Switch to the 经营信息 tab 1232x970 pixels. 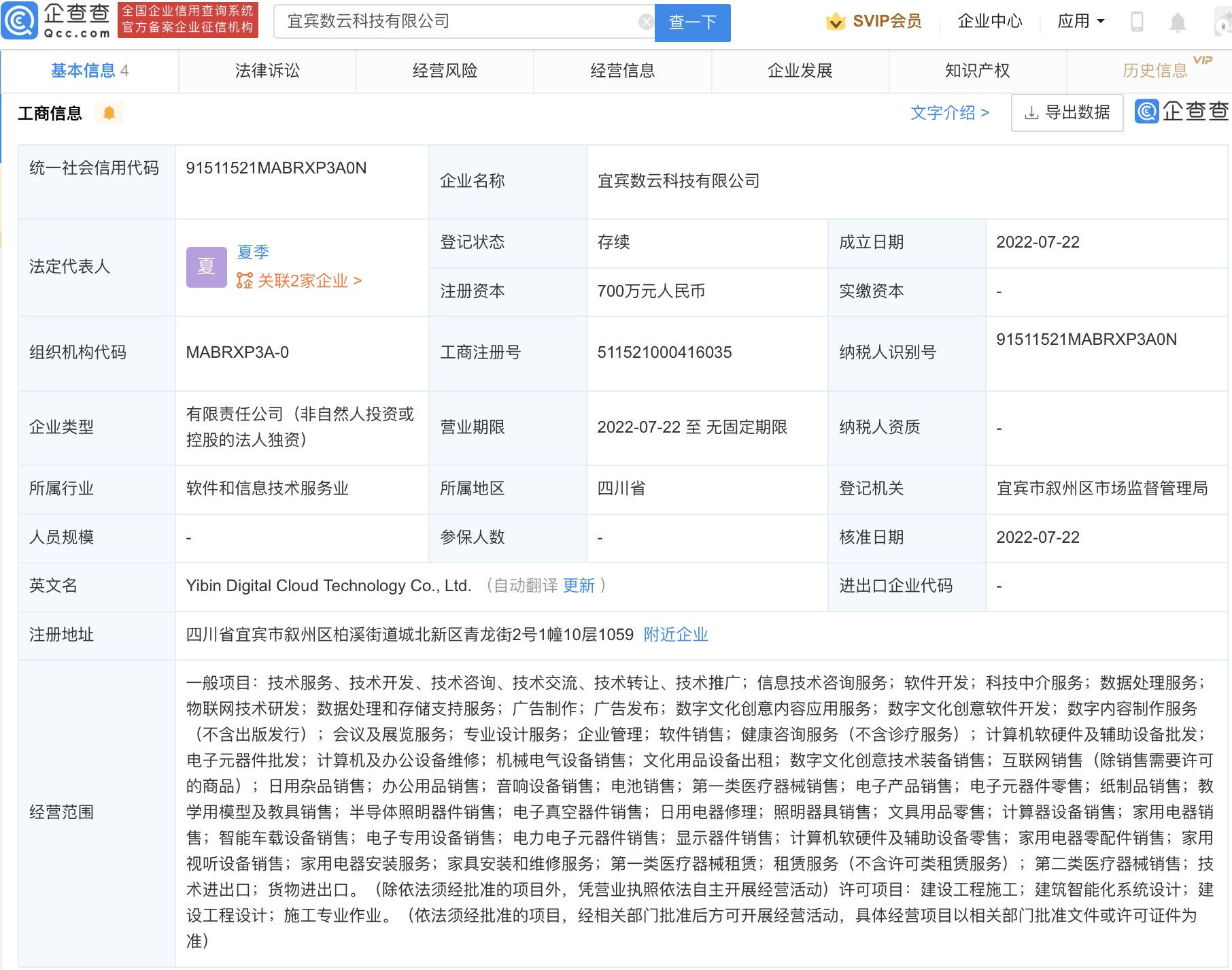click(x=623, y=71)
